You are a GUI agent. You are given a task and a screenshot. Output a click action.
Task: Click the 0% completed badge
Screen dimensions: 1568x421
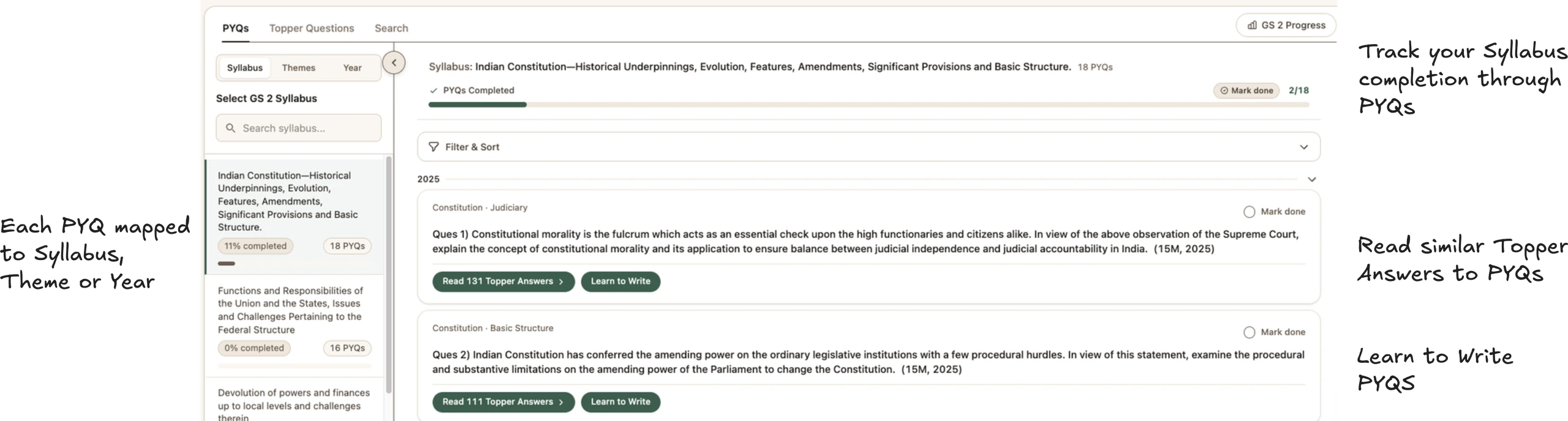pos(254,348)
